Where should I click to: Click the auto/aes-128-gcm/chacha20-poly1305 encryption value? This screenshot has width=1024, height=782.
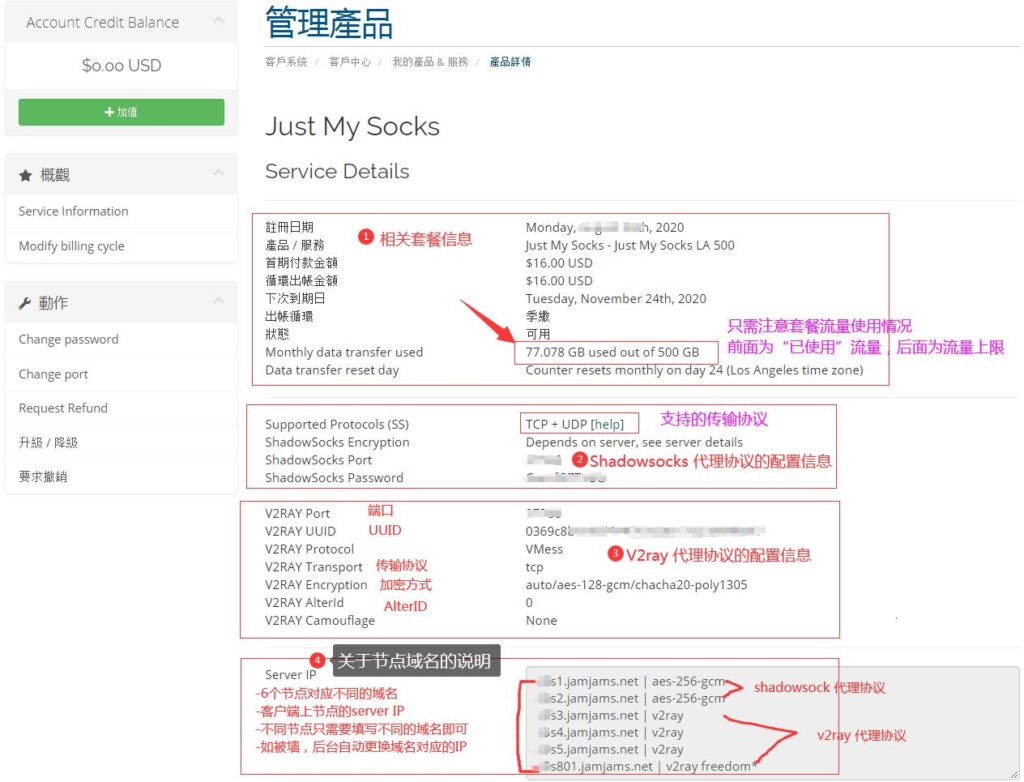(x=636, y=585)
